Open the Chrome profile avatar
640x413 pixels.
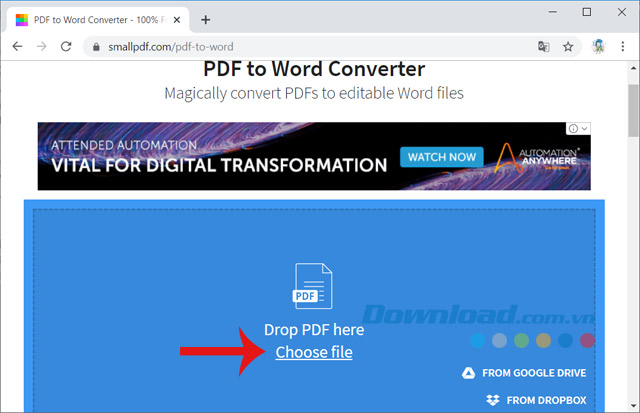click(x=598, y=46)
